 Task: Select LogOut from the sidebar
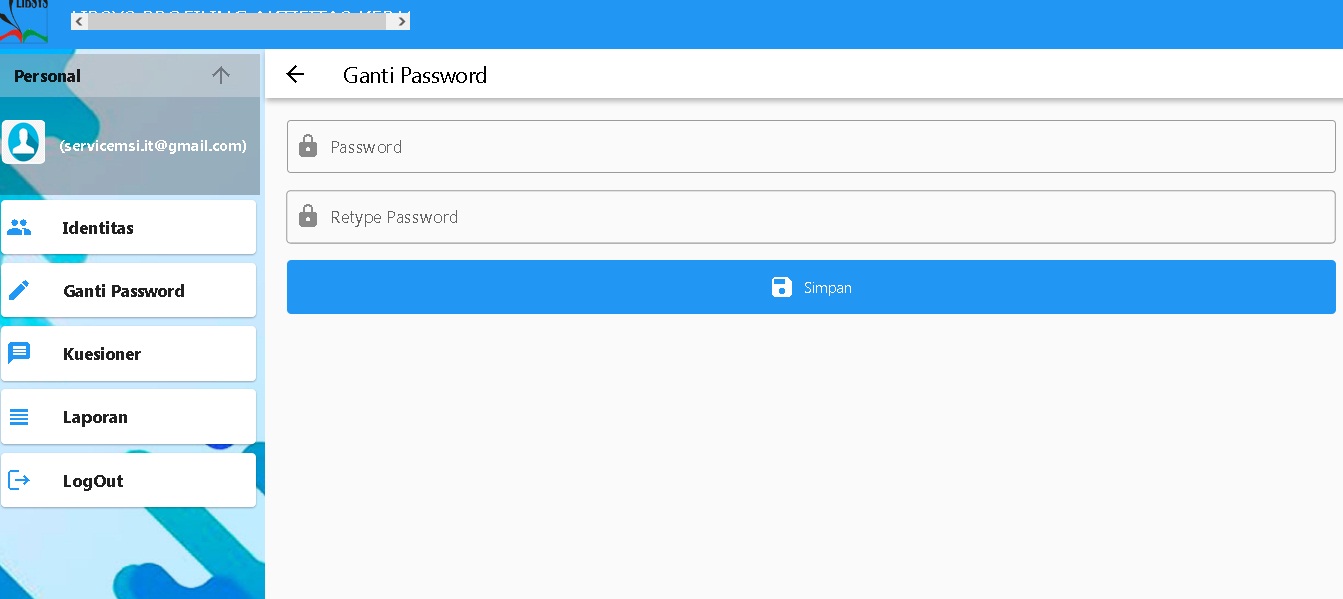coord(128,480)
